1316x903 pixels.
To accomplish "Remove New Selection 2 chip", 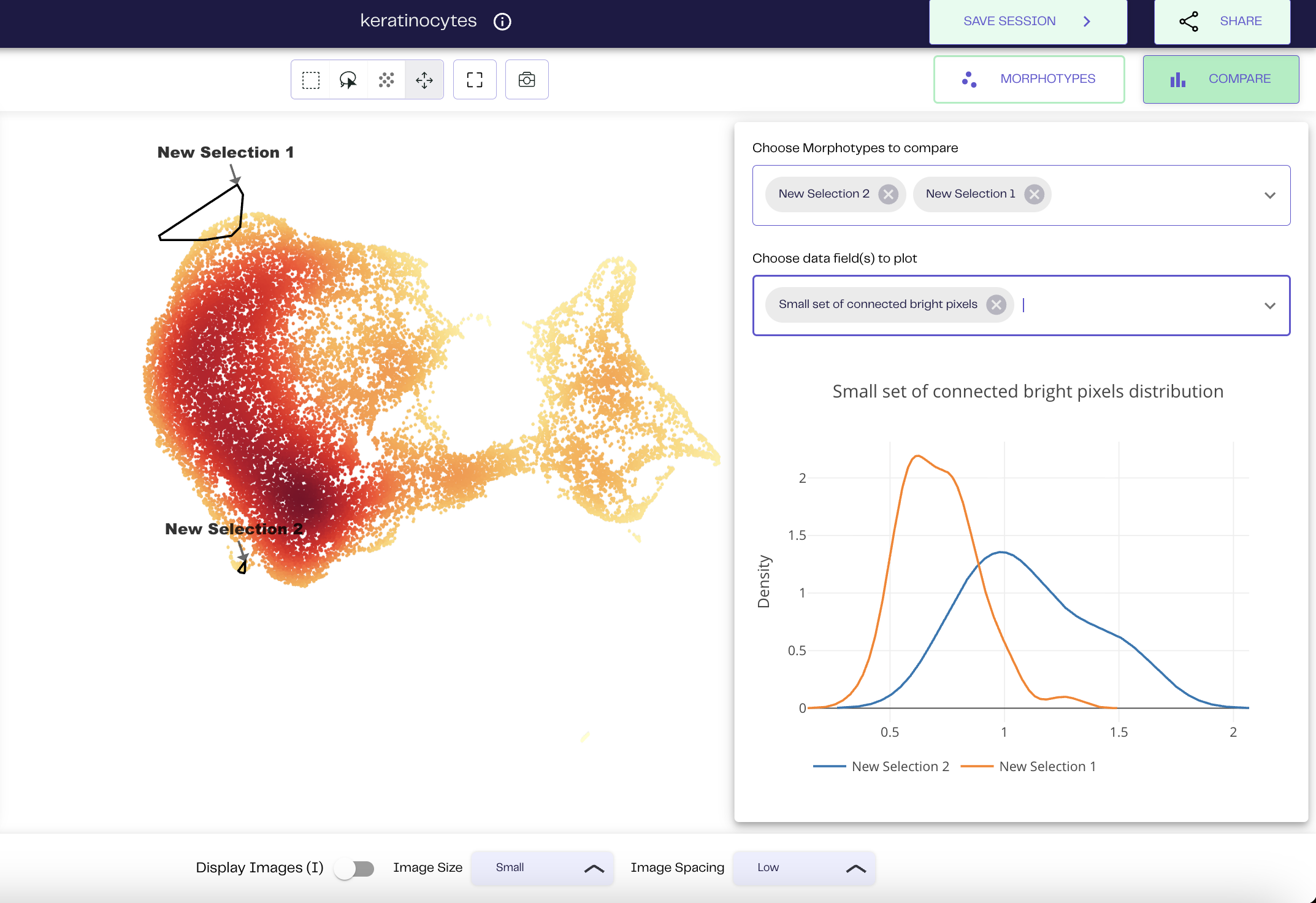I will (x=888, y=194).
